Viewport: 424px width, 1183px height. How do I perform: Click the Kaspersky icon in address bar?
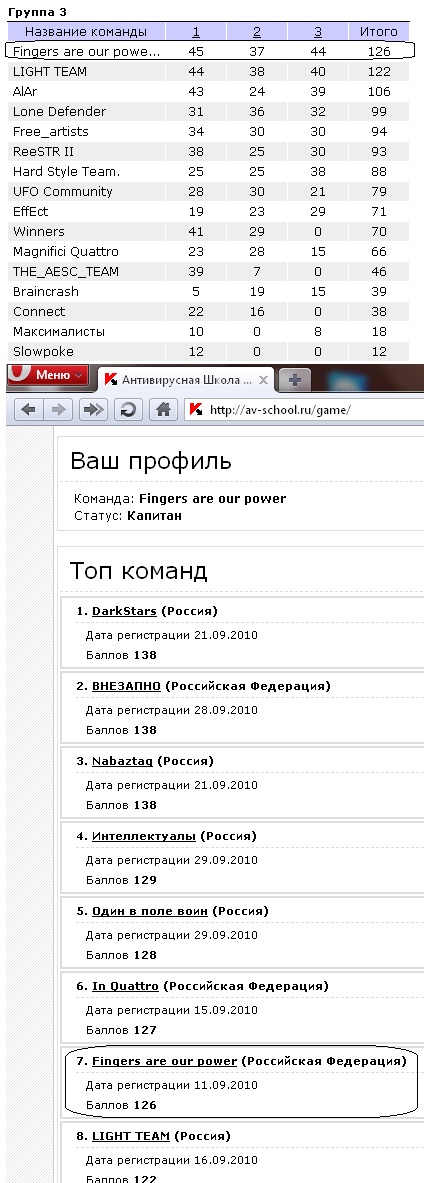click(x=196, y=410)
